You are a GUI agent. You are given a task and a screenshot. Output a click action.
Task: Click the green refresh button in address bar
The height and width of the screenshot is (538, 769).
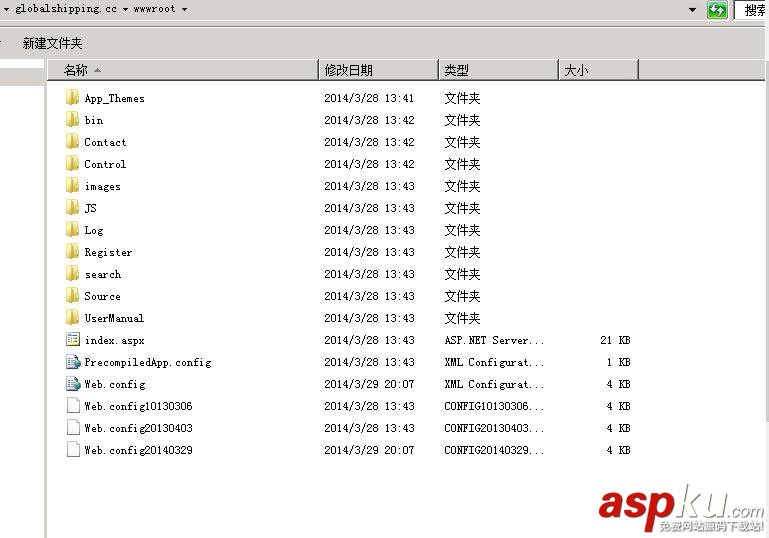click(717, 10)
